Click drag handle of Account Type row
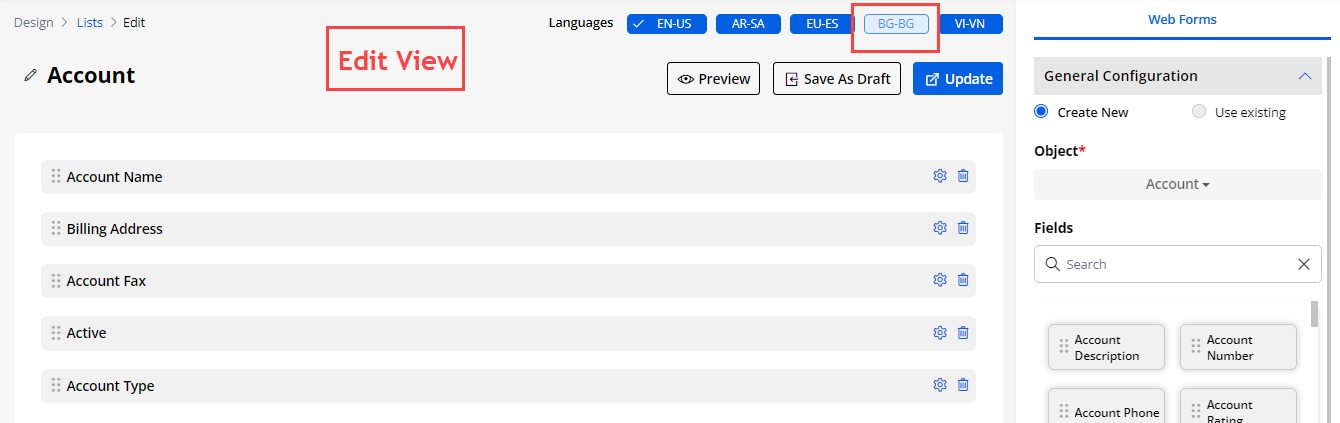This screenshot has height=423, width=1340. pyautogui.click(x=56, y=385)
